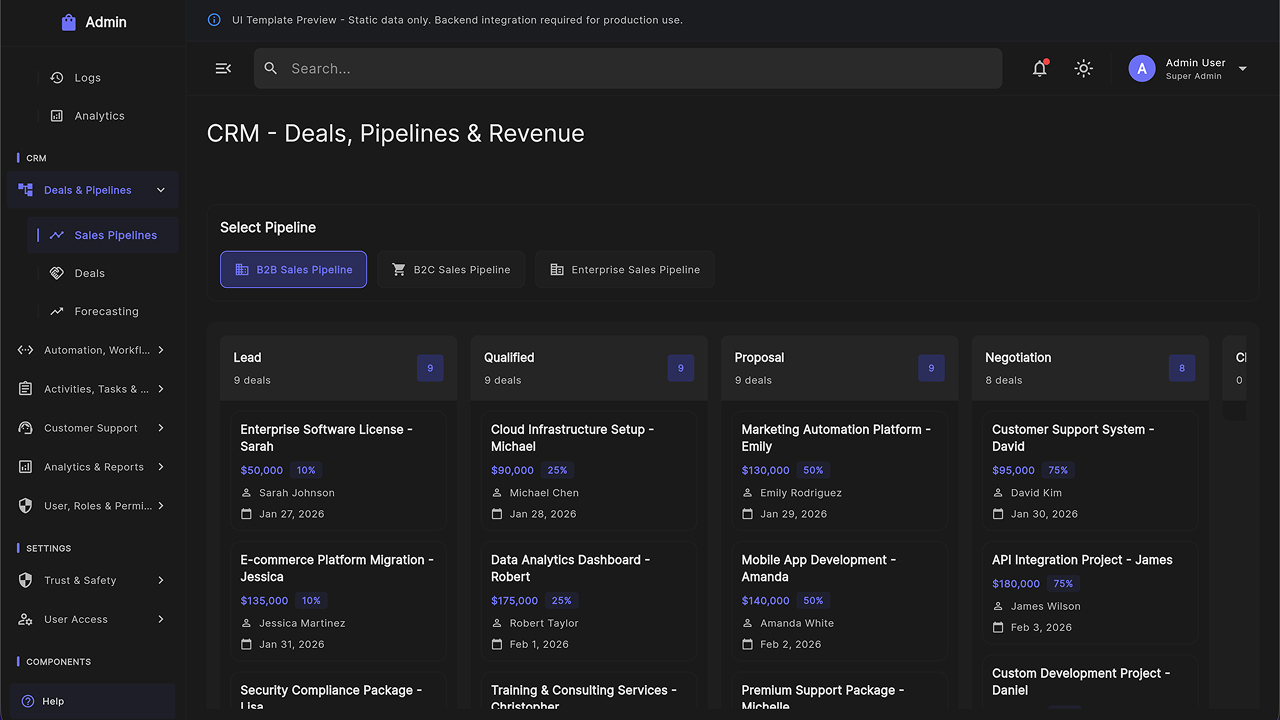This screenshot has height=720, width=1280.
Task: Click the Admin User avatar circle
Action: pos(1142,68)
